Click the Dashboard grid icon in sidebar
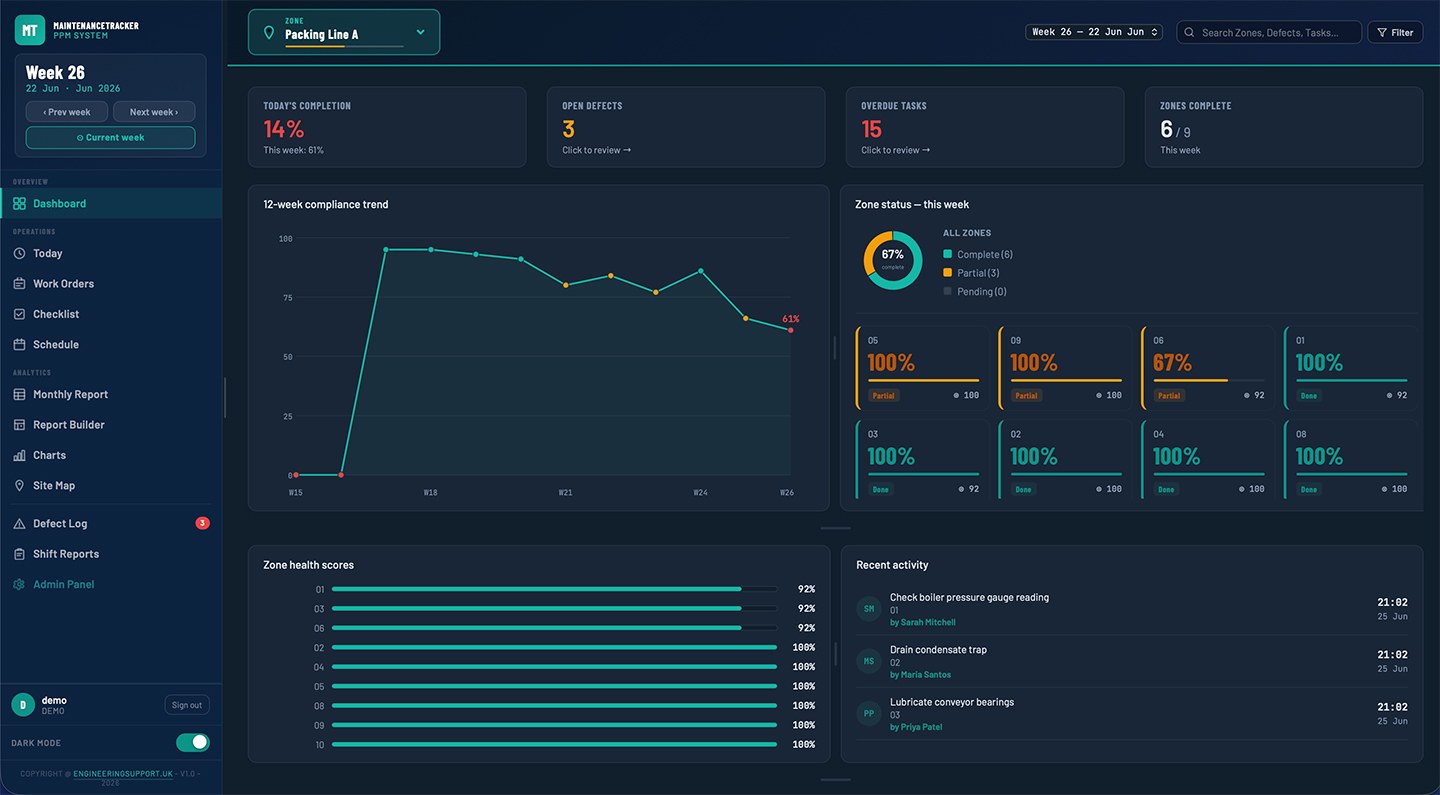Viewport: 1440px width, 795px height. click(x=19, y=204)
